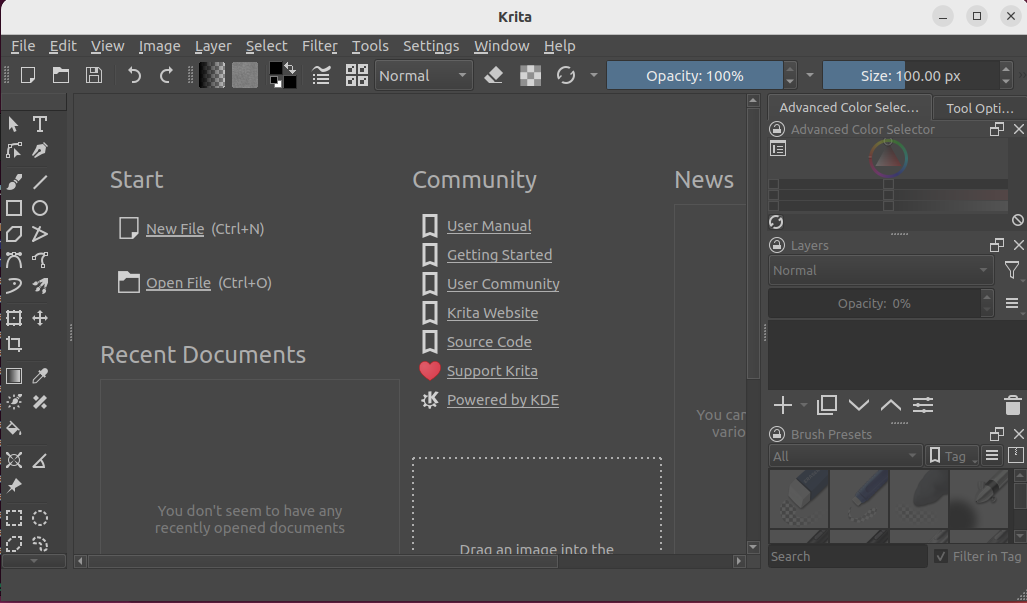
Task: Click the Undo arrow
Action: pos(134,75)
